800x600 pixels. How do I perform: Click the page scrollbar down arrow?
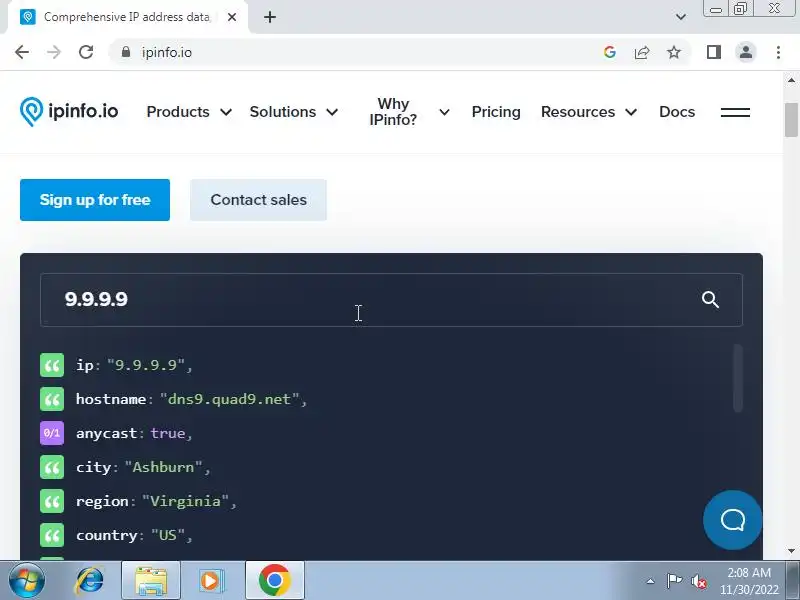791,551
